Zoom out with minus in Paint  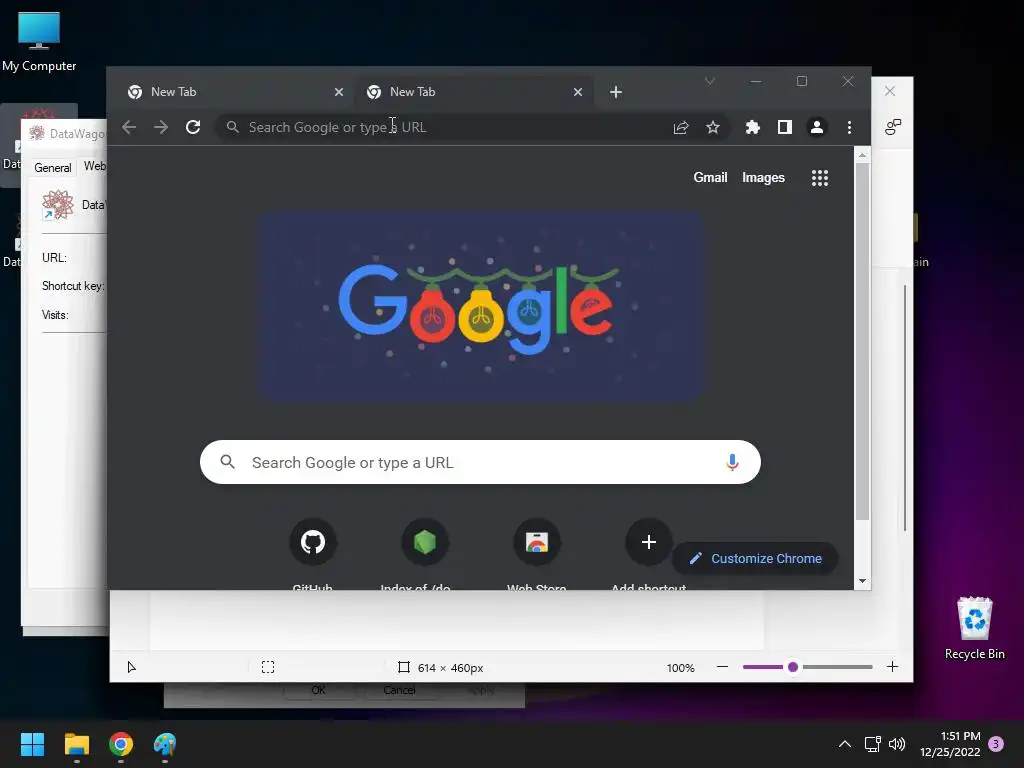(722, 667)
